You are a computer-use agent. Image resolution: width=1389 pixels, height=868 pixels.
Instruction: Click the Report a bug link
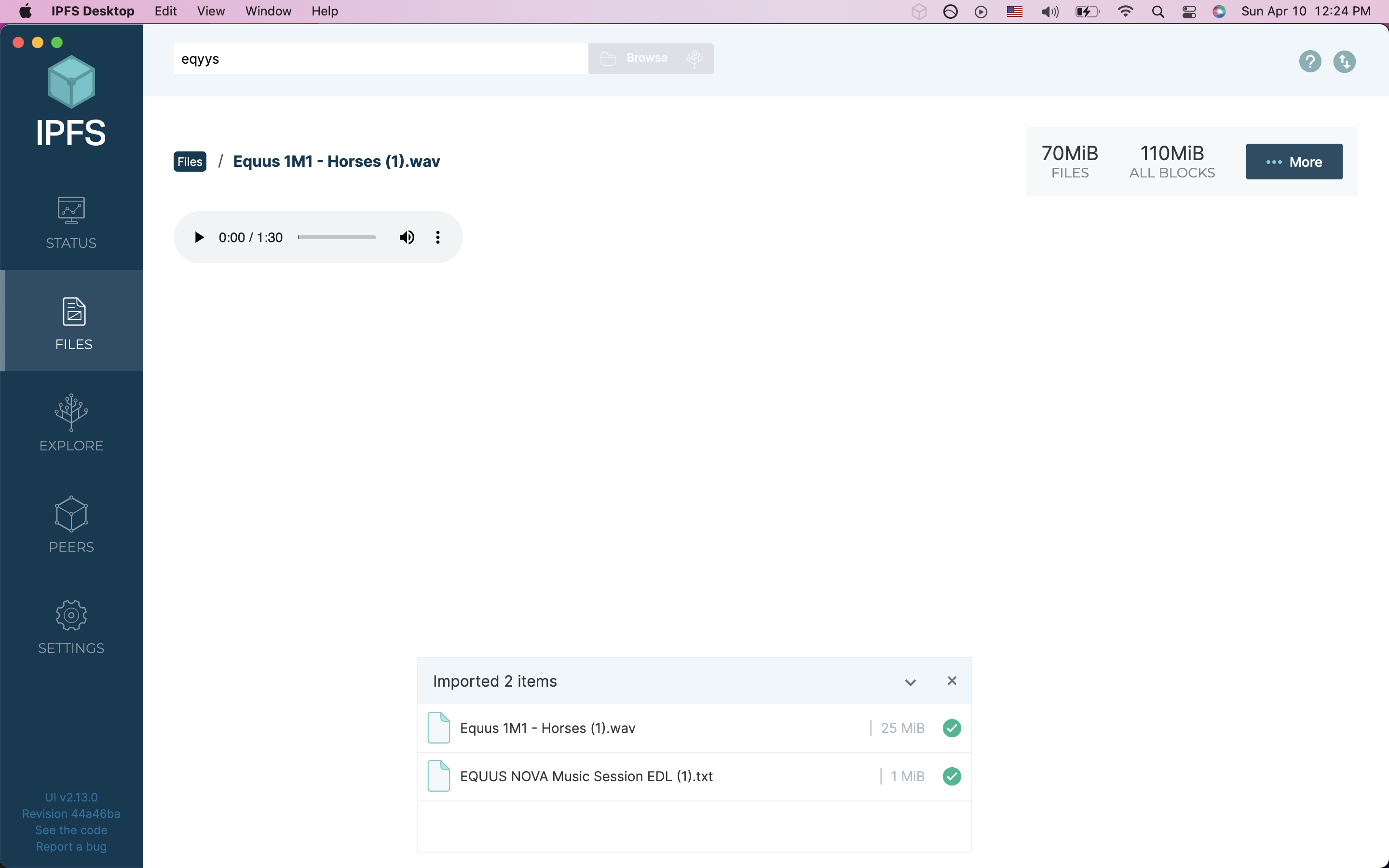pyautogui.click(x=71, y=847)
